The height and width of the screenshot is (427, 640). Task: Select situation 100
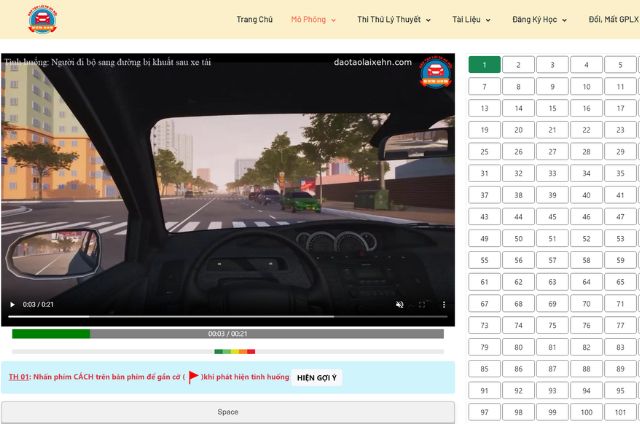(587, 412)
